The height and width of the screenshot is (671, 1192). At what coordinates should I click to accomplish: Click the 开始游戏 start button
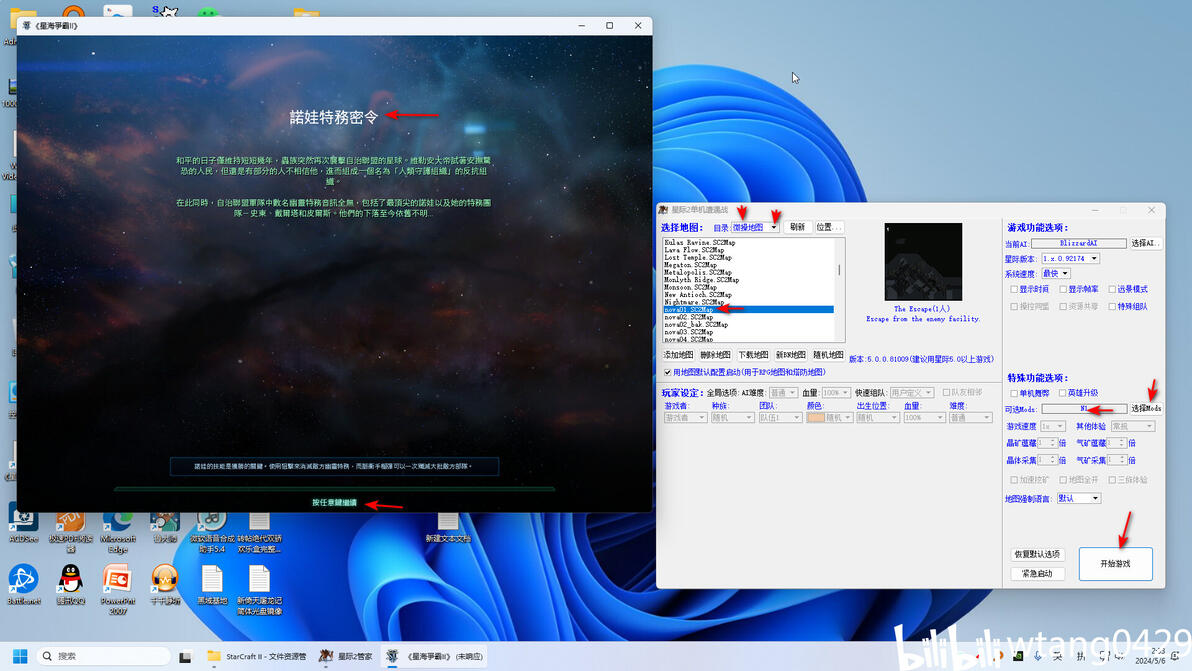pyautogui.click(x=1115, y=564)
